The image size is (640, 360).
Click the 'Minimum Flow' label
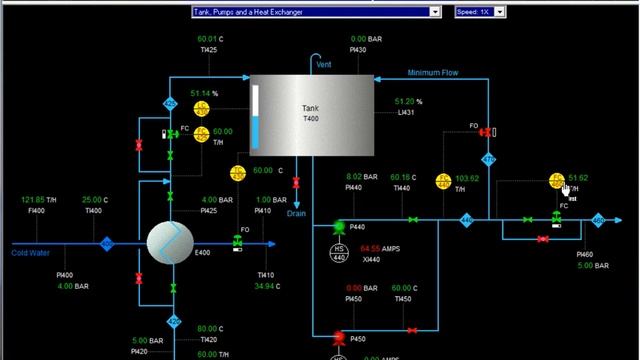[433, 73]
